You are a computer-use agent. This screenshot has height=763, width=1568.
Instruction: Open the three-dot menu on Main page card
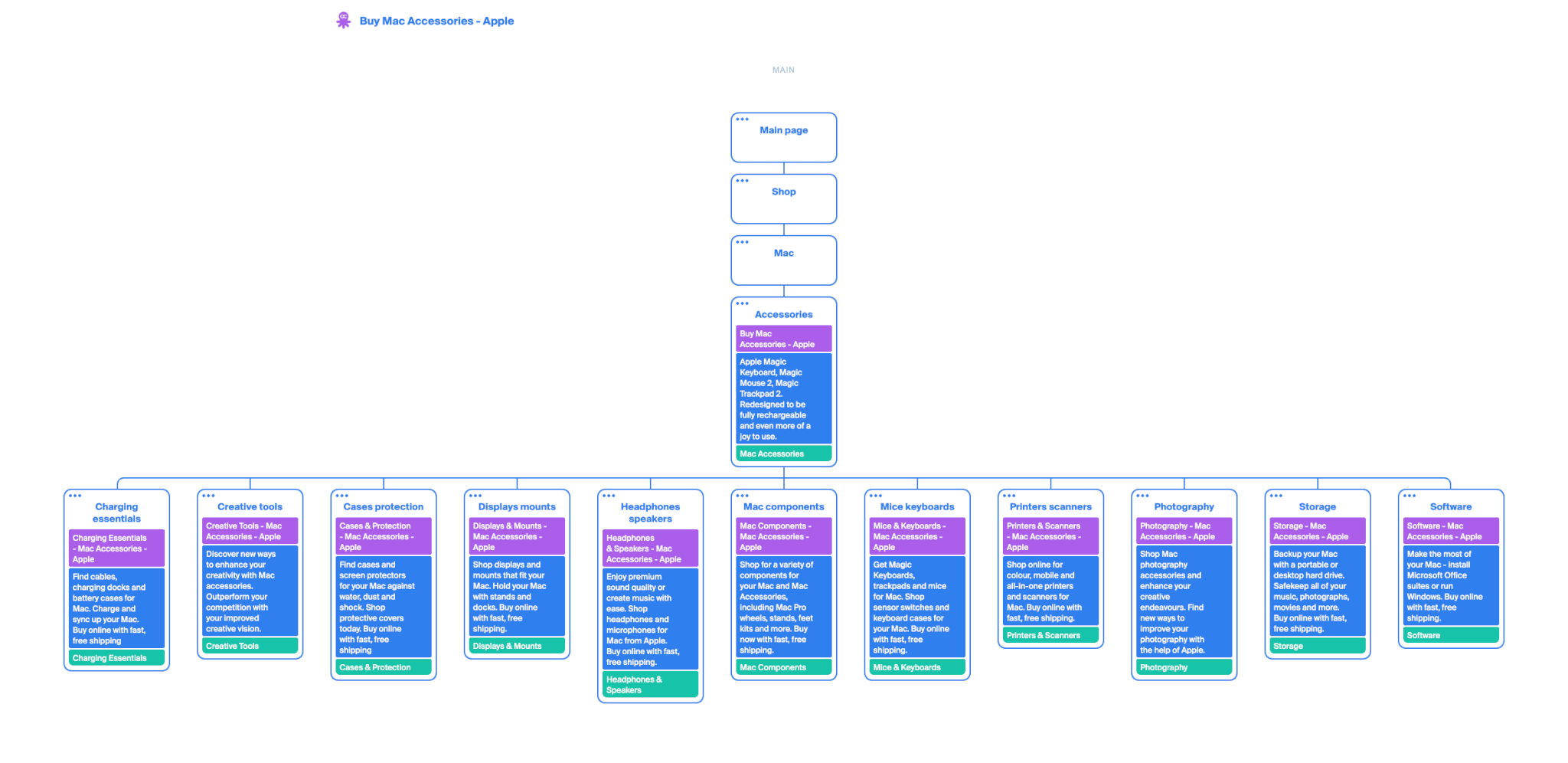742,119
